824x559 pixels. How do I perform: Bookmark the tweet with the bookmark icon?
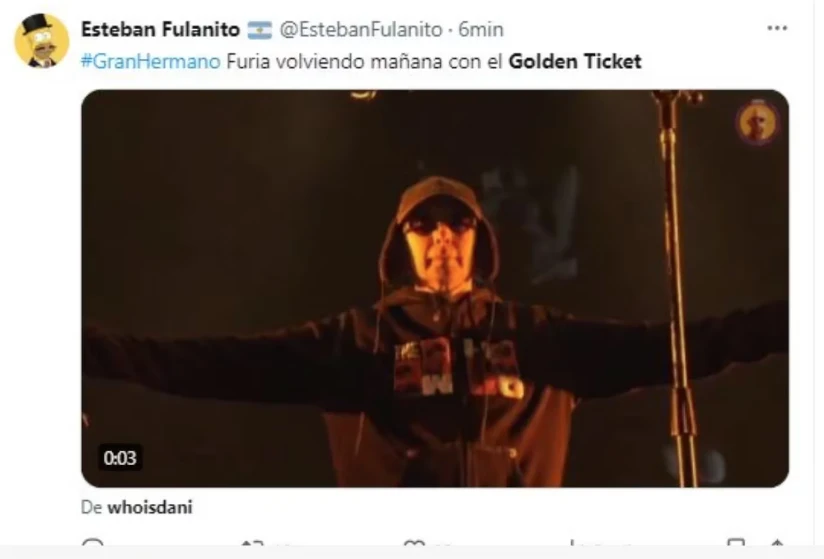point(735,542)
